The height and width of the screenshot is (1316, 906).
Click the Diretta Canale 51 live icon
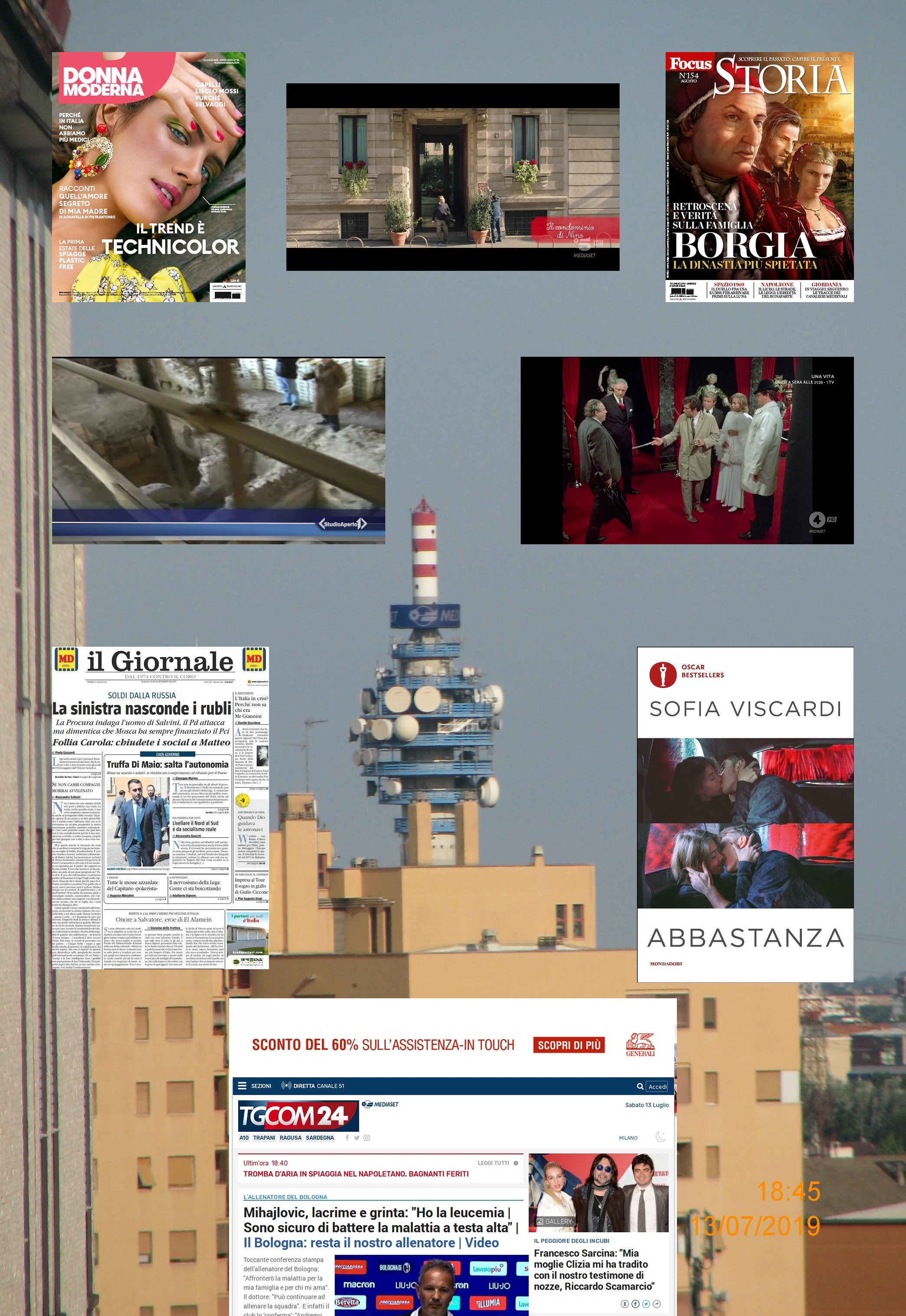[x=286, y=1086]
